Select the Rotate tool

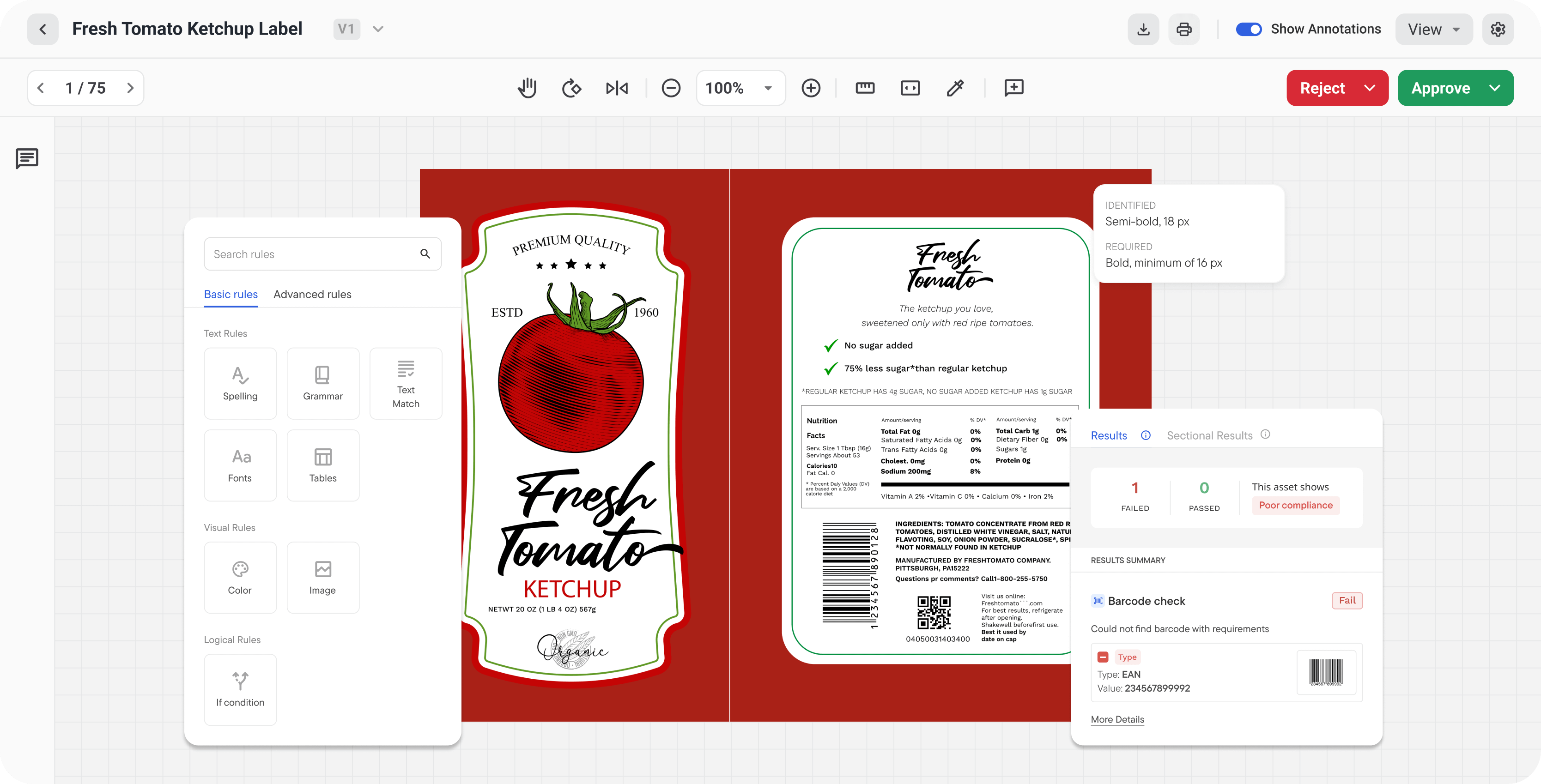(x=571, y=88)
